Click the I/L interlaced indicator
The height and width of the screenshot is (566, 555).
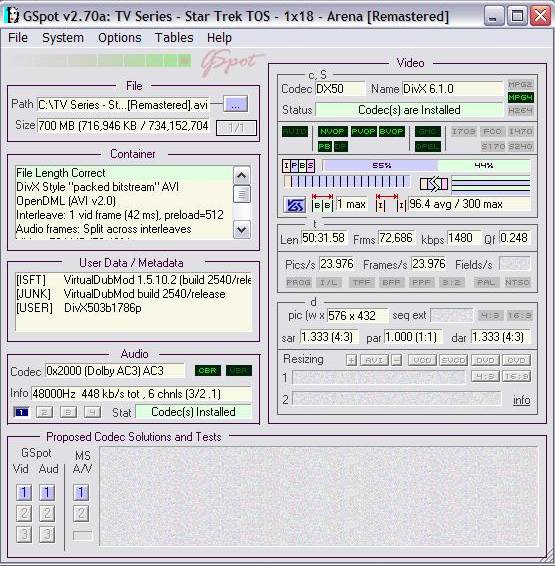(328, 282)
